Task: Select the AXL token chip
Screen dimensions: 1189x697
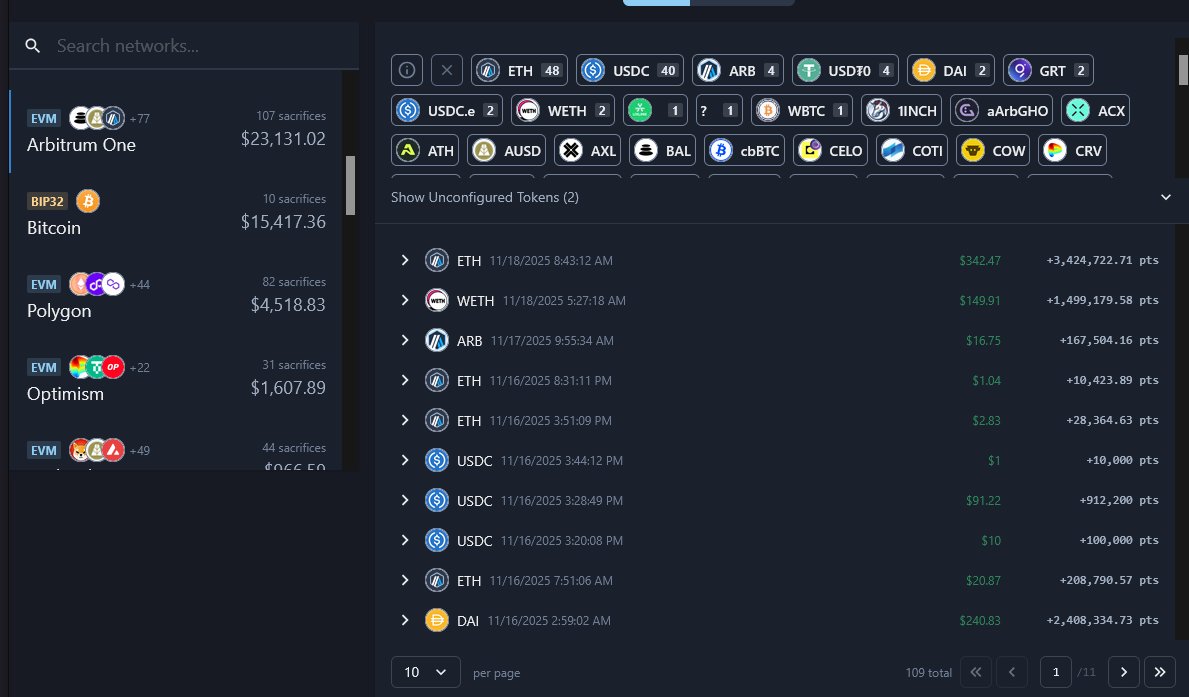Action: pyautogui.click(x=588, y=150)
